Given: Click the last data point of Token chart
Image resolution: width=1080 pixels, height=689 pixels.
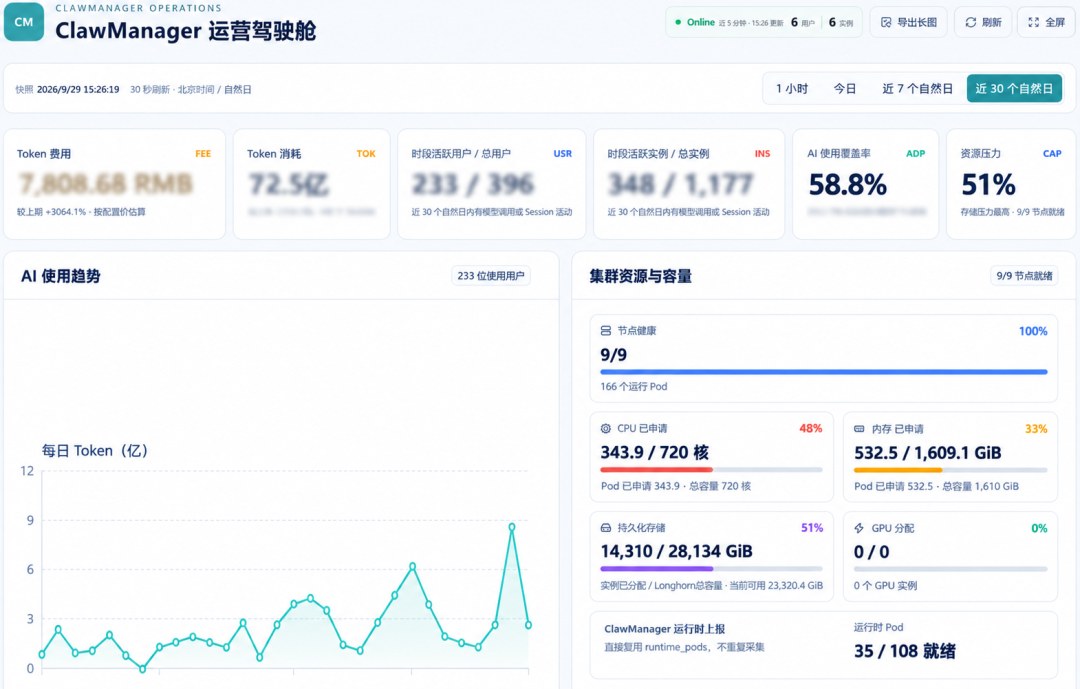Looking at the screenshot, I should (528, 625).
